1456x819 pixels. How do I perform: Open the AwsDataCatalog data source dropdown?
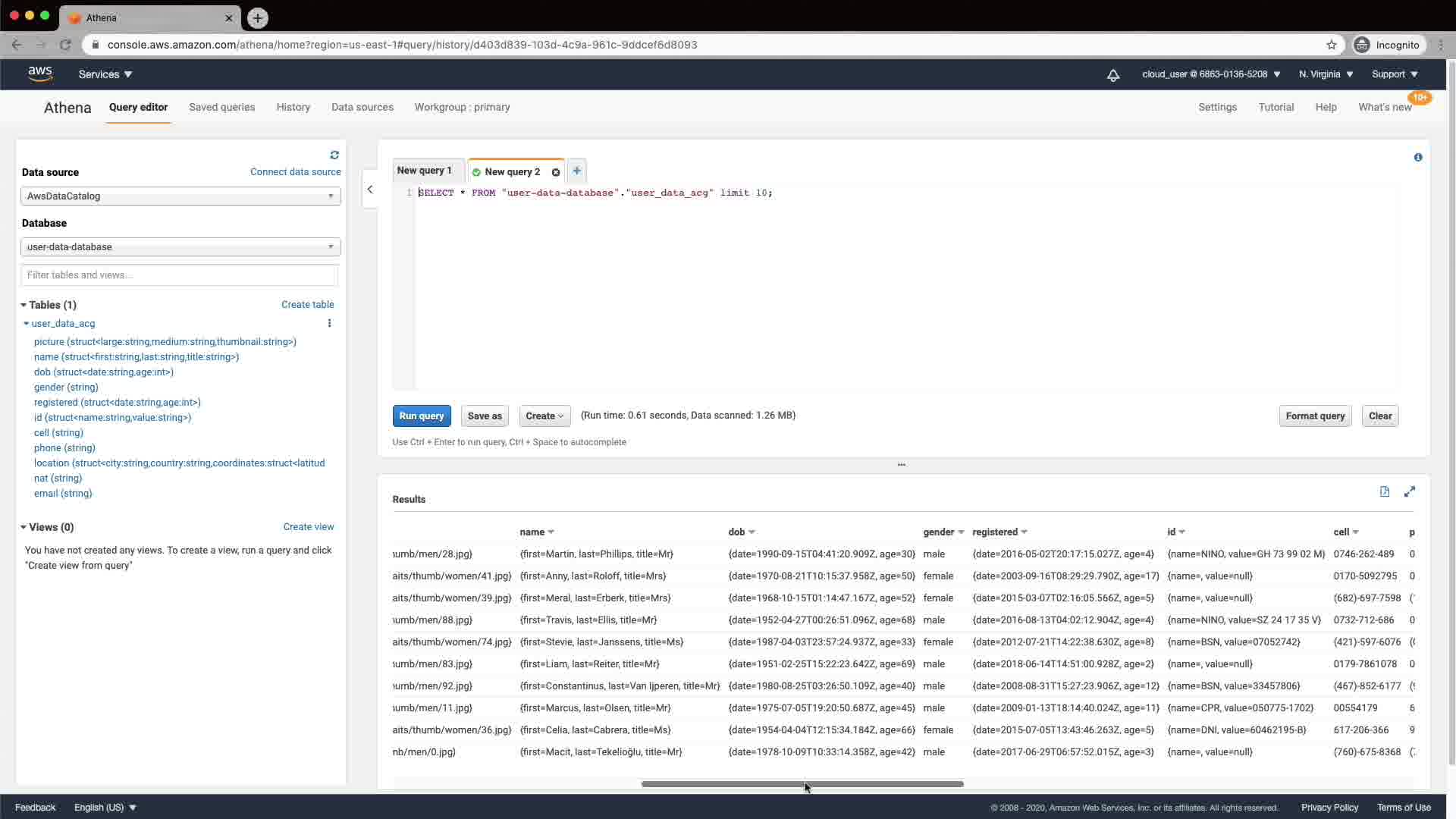180,196
